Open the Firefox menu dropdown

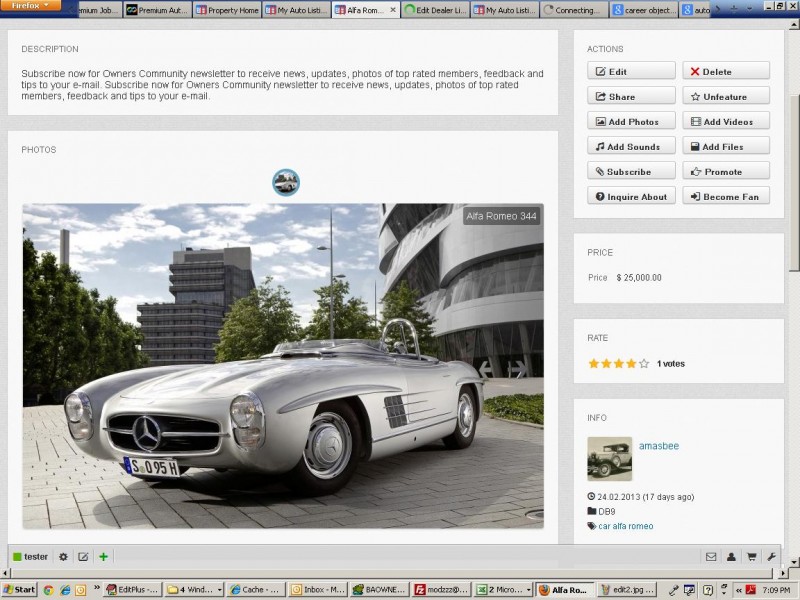click(31, 6)
